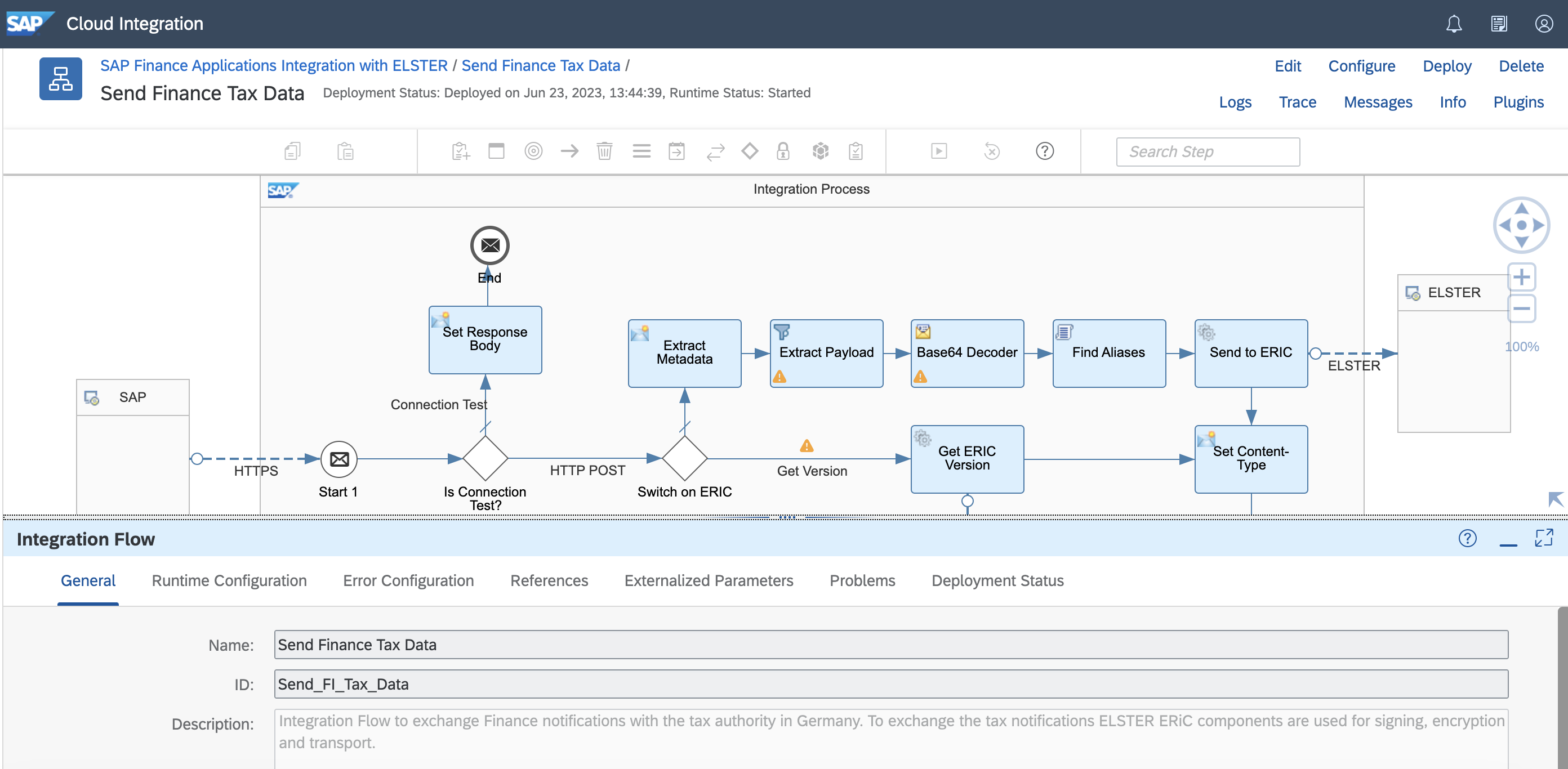Click the Copy toolbar icon
The width and height of the screenshot is (1568, 769).
tap(293, 151)
